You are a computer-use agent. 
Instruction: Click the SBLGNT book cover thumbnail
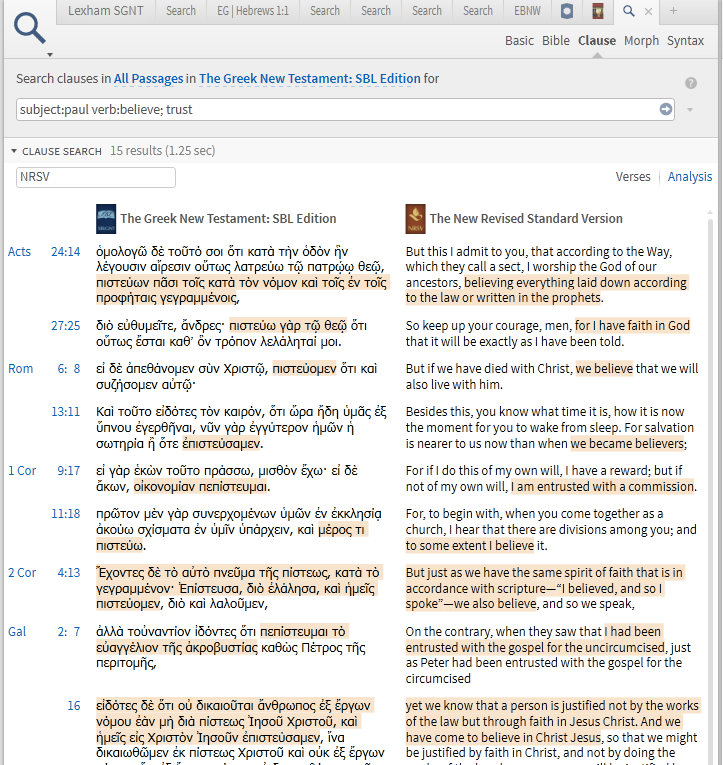pyautogui.click(x=106, y=219)
